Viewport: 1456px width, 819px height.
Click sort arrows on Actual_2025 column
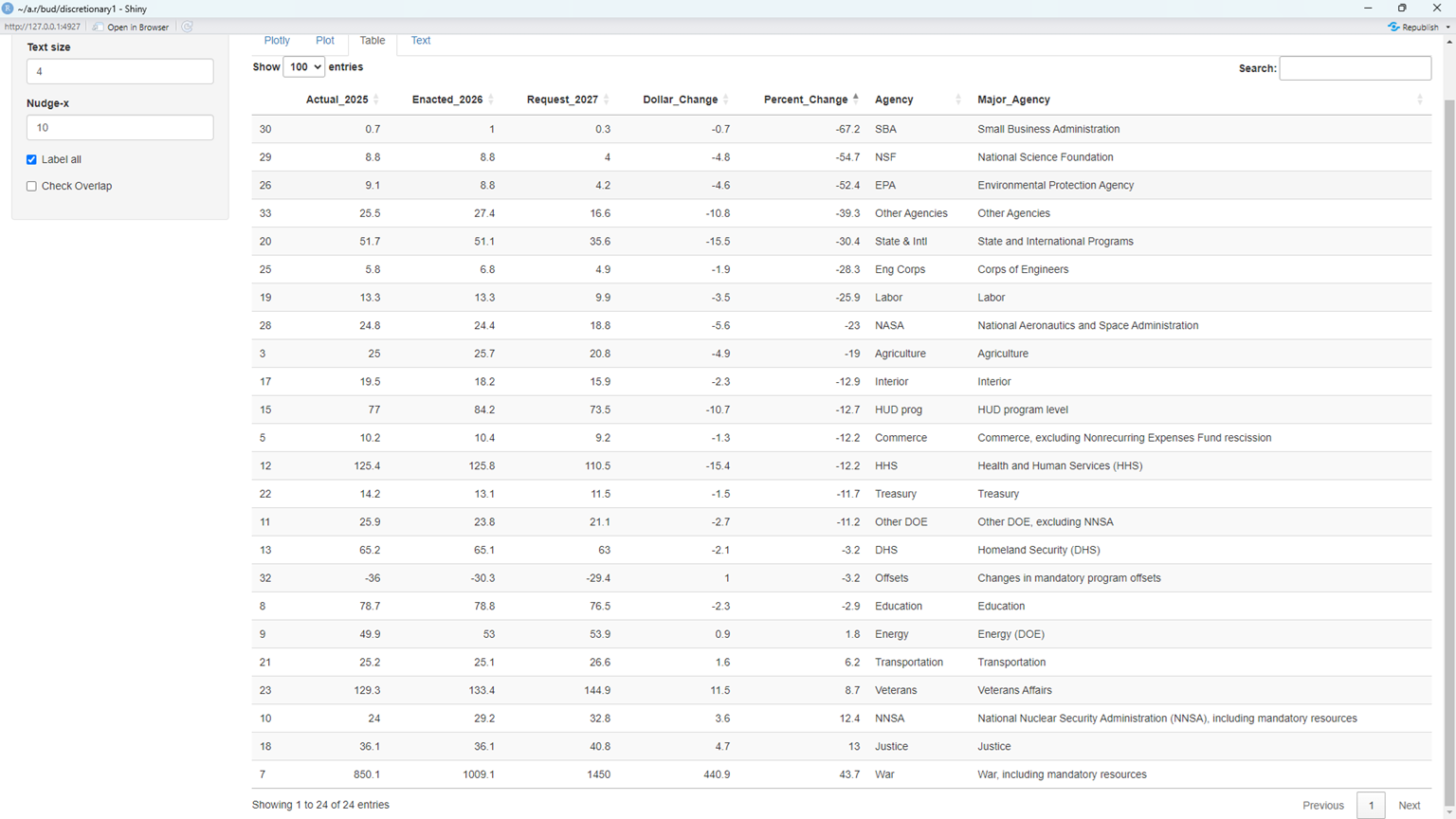[376, 100]
